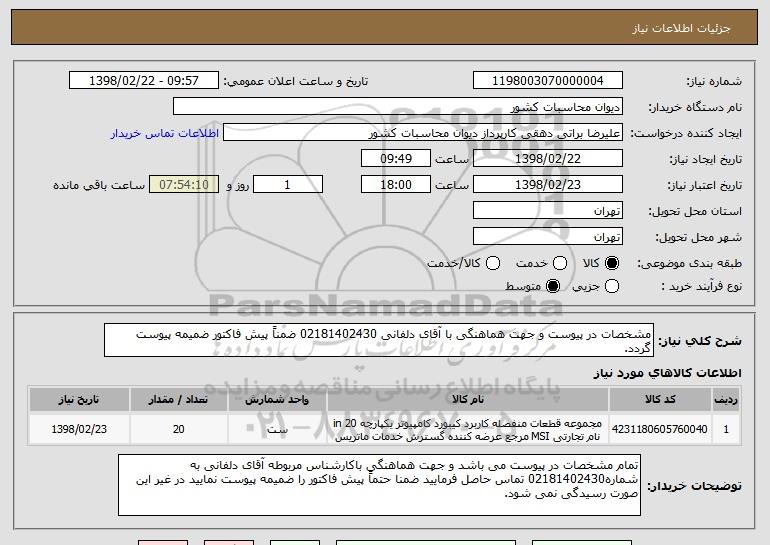Click the کد کالا column header

click(660, 400)
